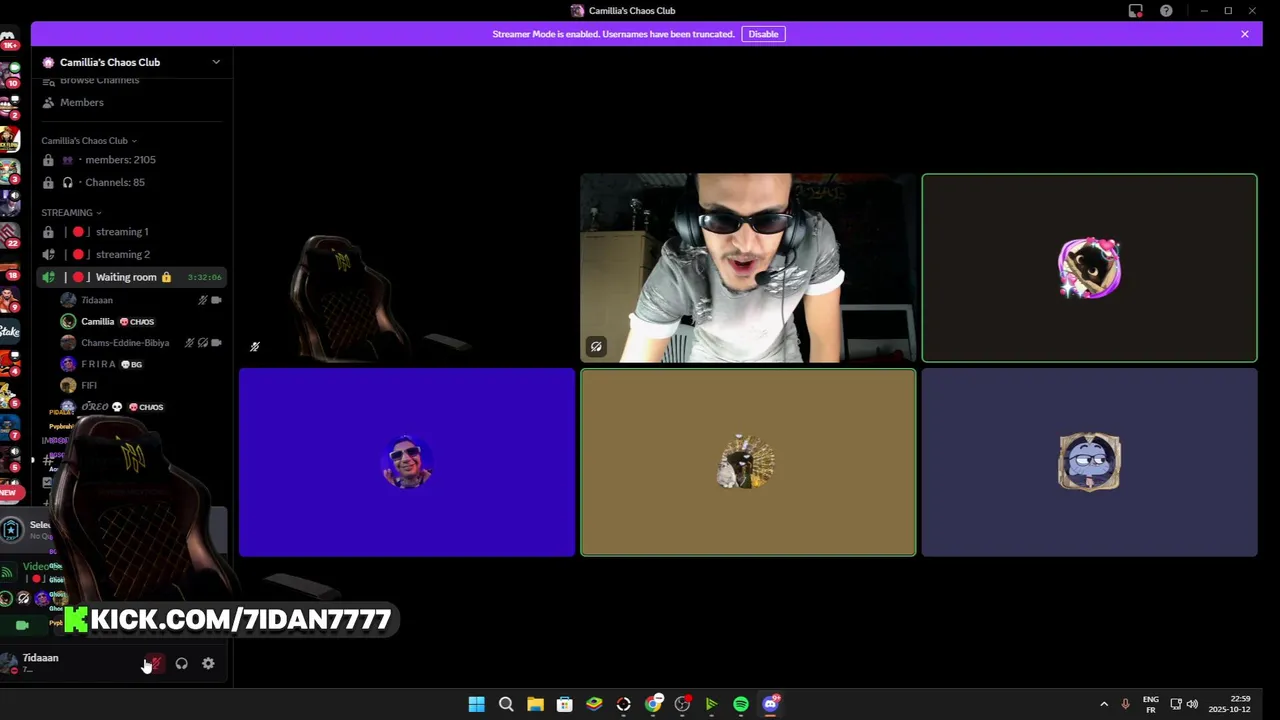
Task: Click user 7idaaan in Waiting room
Action: 97,300
